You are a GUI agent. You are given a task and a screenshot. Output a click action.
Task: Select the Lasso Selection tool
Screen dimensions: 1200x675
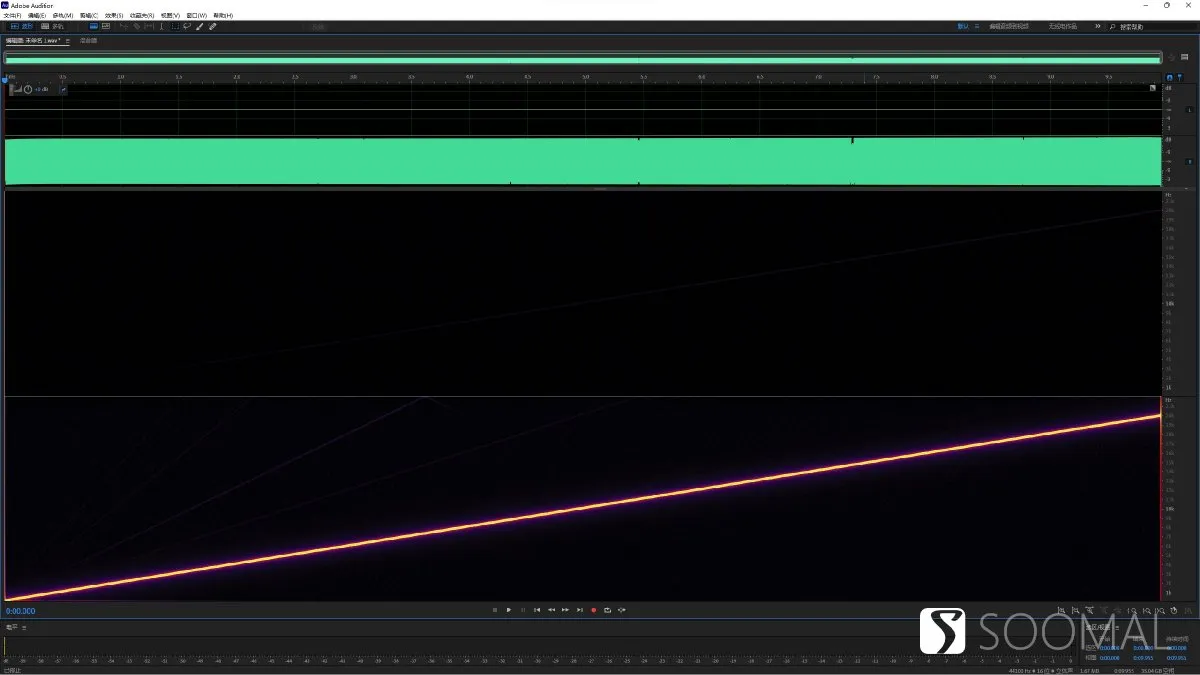tap(187, 26)
